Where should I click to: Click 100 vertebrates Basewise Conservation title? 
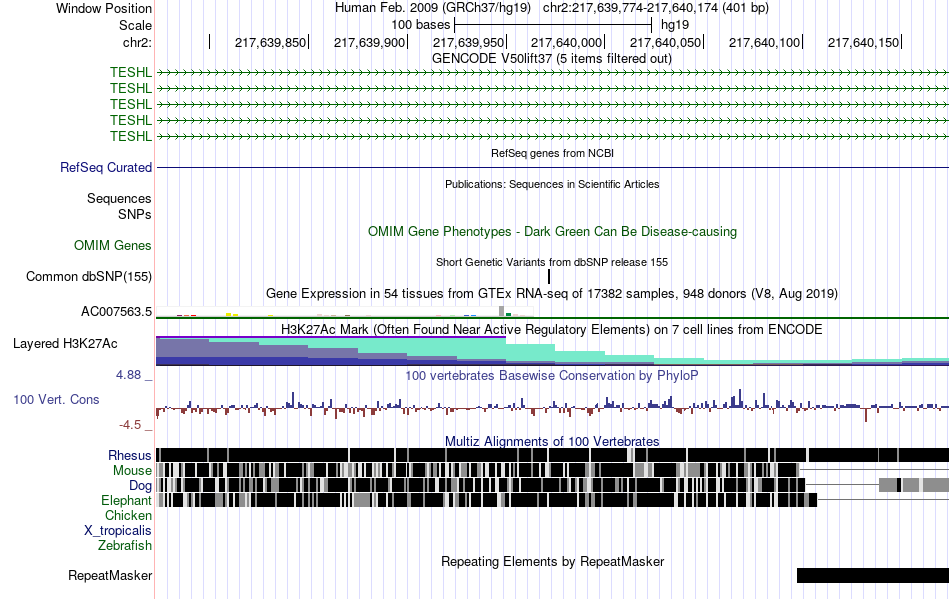tap(552, 376)
